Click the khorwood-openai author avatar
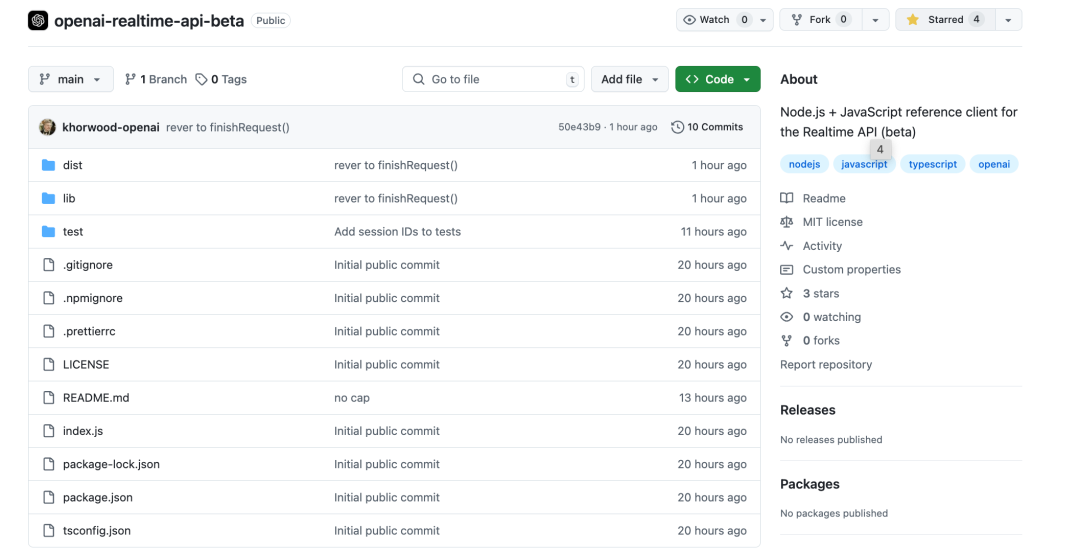Screen dimensions: 1080x552 tap(48, 127)
